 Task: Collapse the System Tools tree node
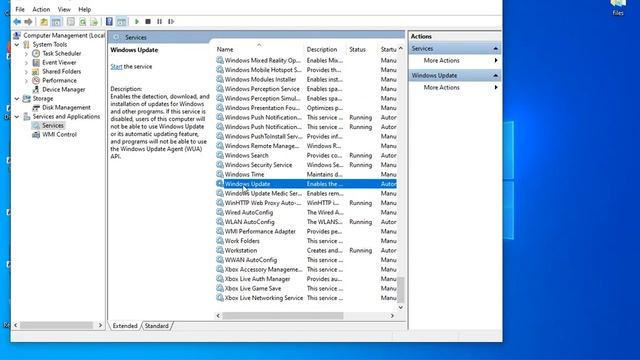click(x=17, y=44)
